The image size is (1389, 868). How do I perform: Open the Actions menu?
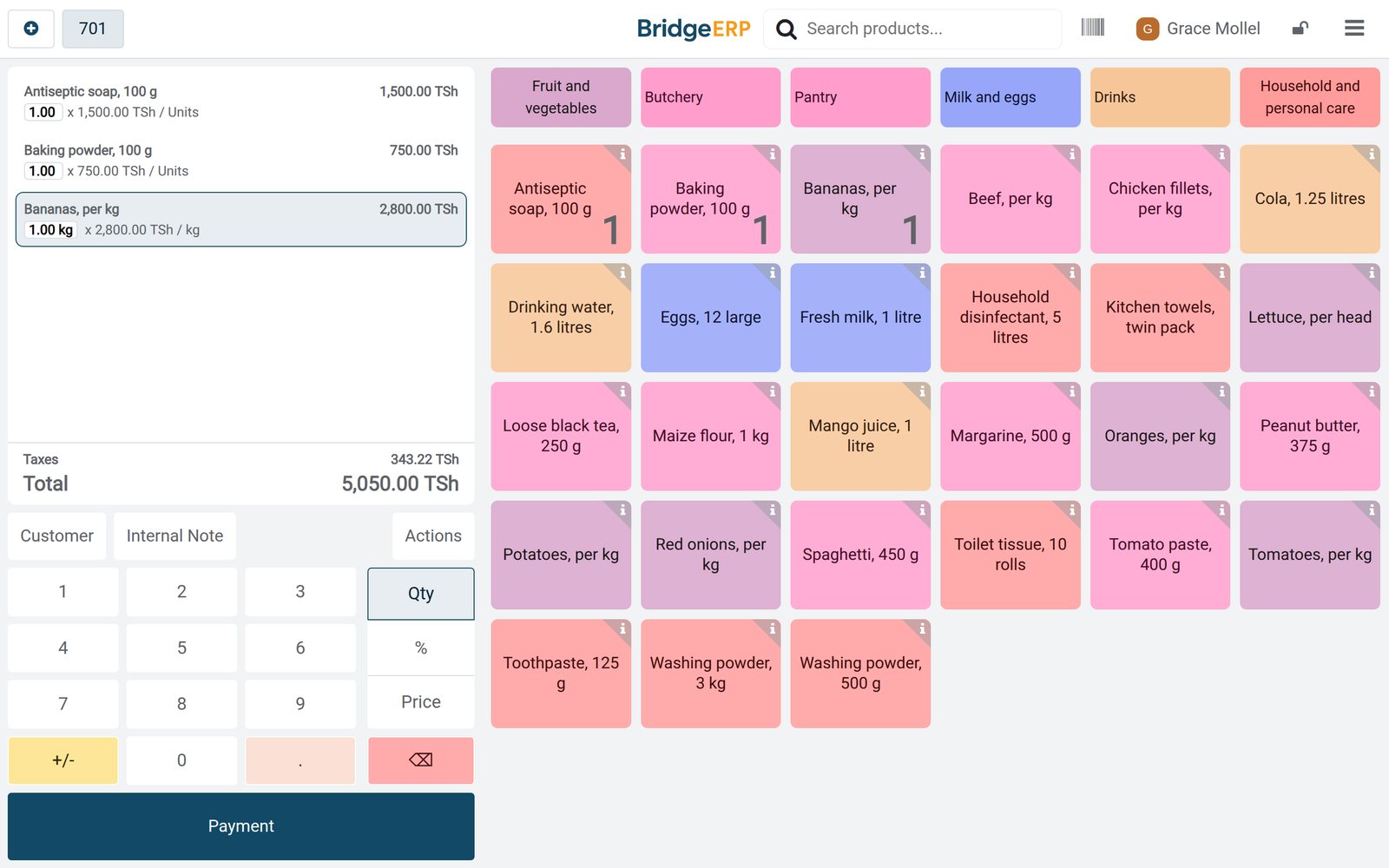(x=433, y=536)
